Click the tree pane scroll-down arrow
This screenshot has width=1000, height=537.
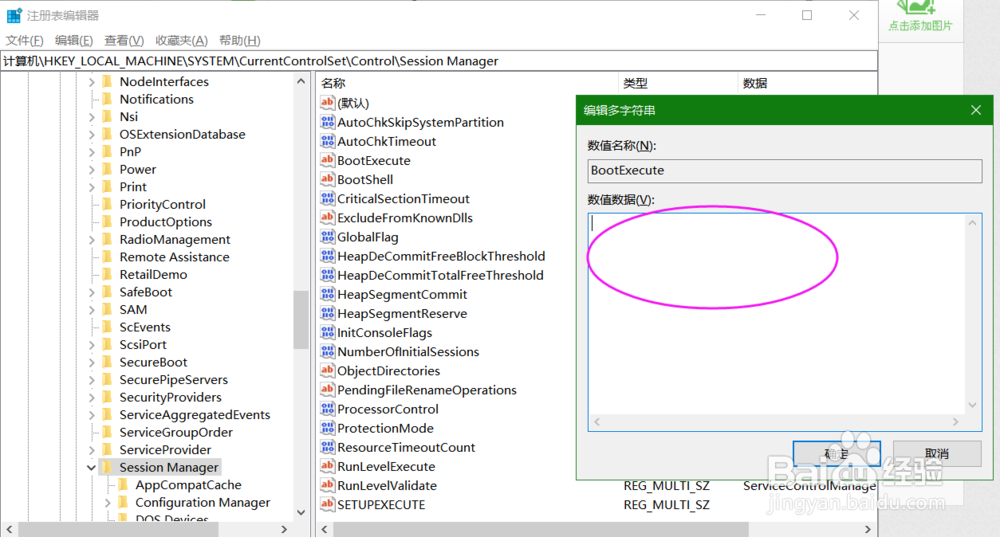pyautogui.click(x=301, y=512)
